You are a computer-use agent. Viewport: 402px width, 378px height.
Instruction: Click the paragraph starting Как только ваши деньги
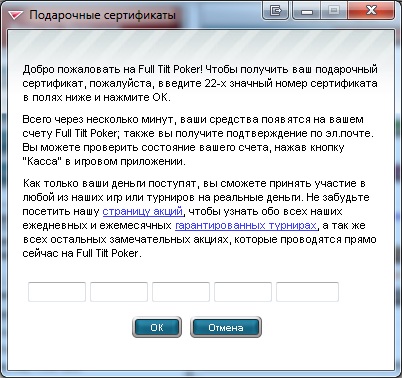(x=199, y=218)
